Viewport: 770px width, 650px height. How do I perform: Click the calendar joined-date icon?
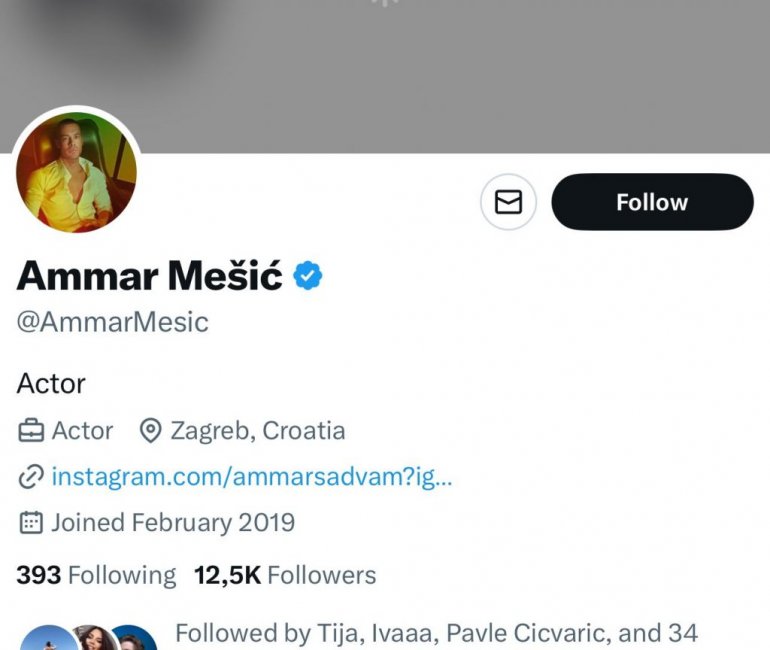click(x=31, y=522)
